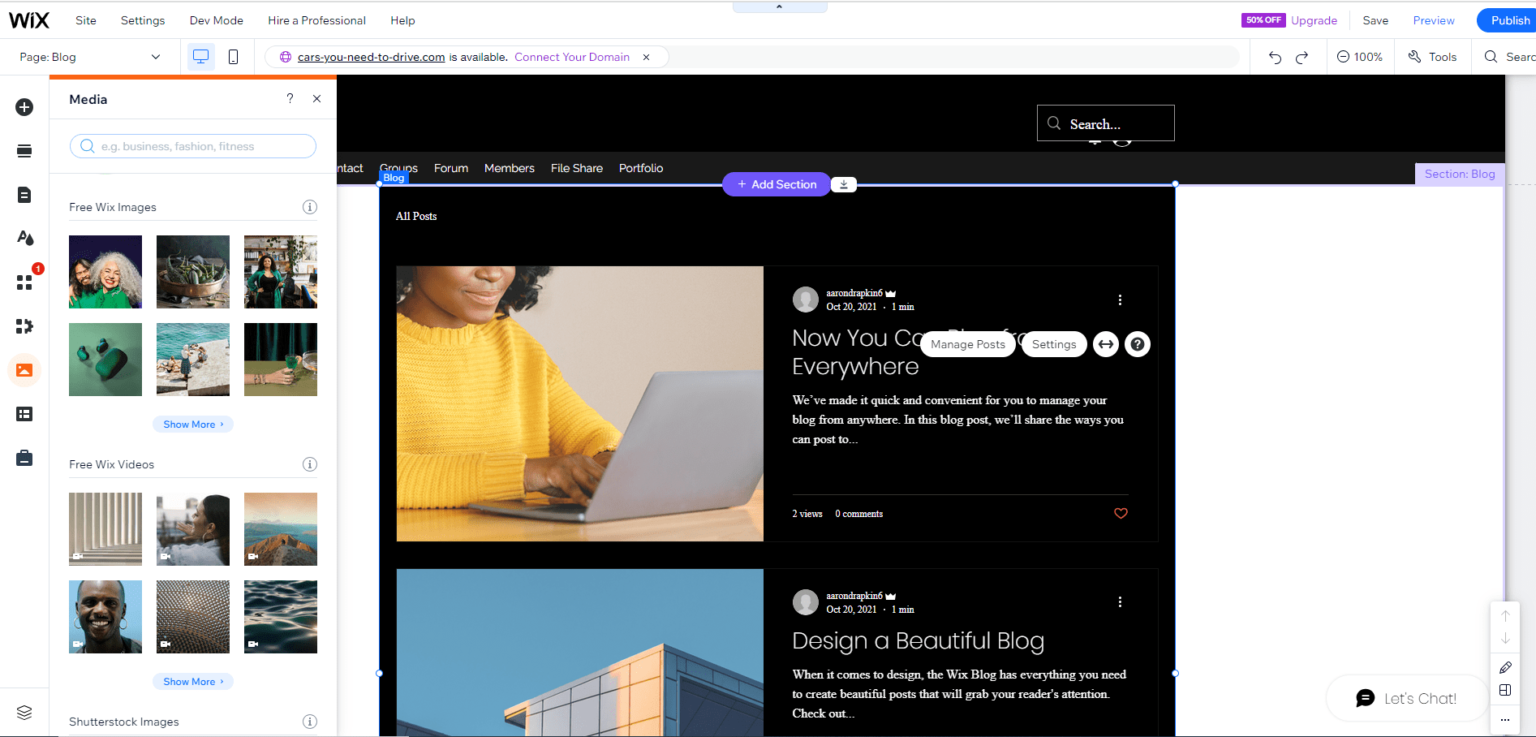Open Connect Your Domain link
The width and height of the screenshot is (1536, 737).
tap(571, 57)
